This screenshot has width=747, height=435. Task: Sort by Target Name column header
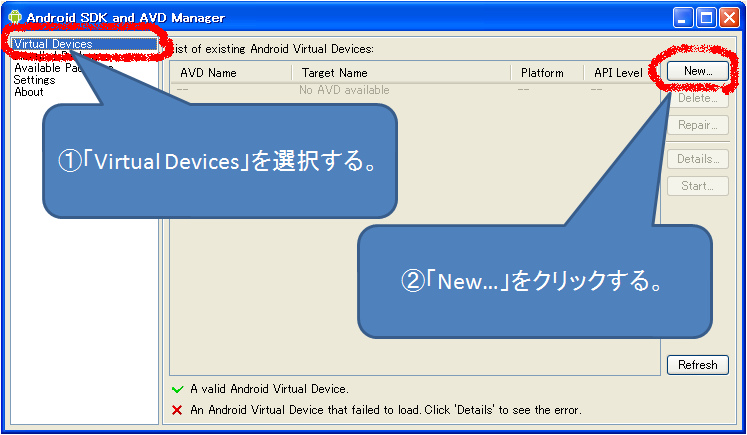(401, 73)
